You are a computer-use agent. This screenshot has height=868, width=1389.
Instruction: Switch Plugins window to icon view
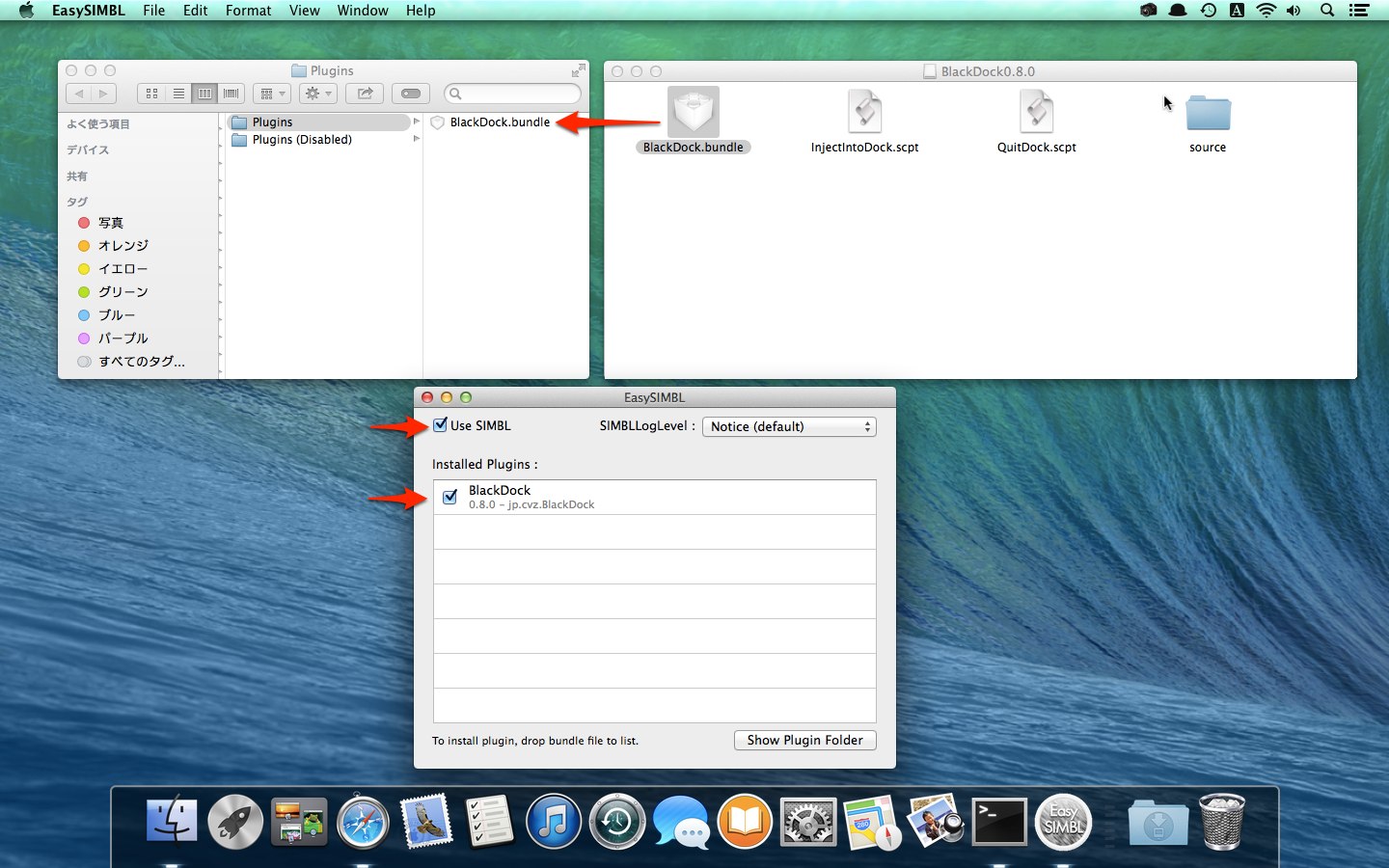(x=151, y=94)
